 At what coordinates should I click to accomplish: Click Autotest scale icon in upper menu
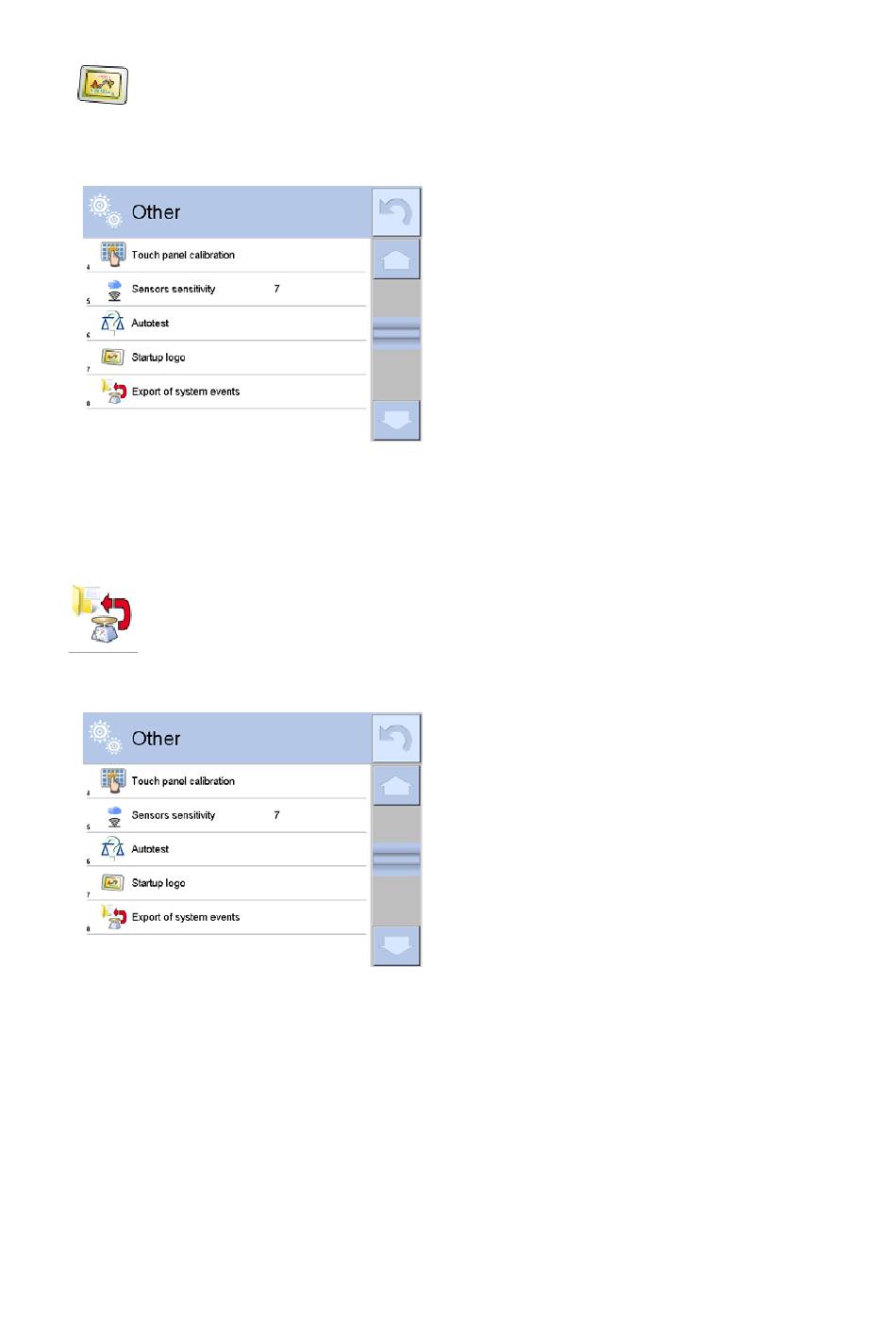(112, 324)
